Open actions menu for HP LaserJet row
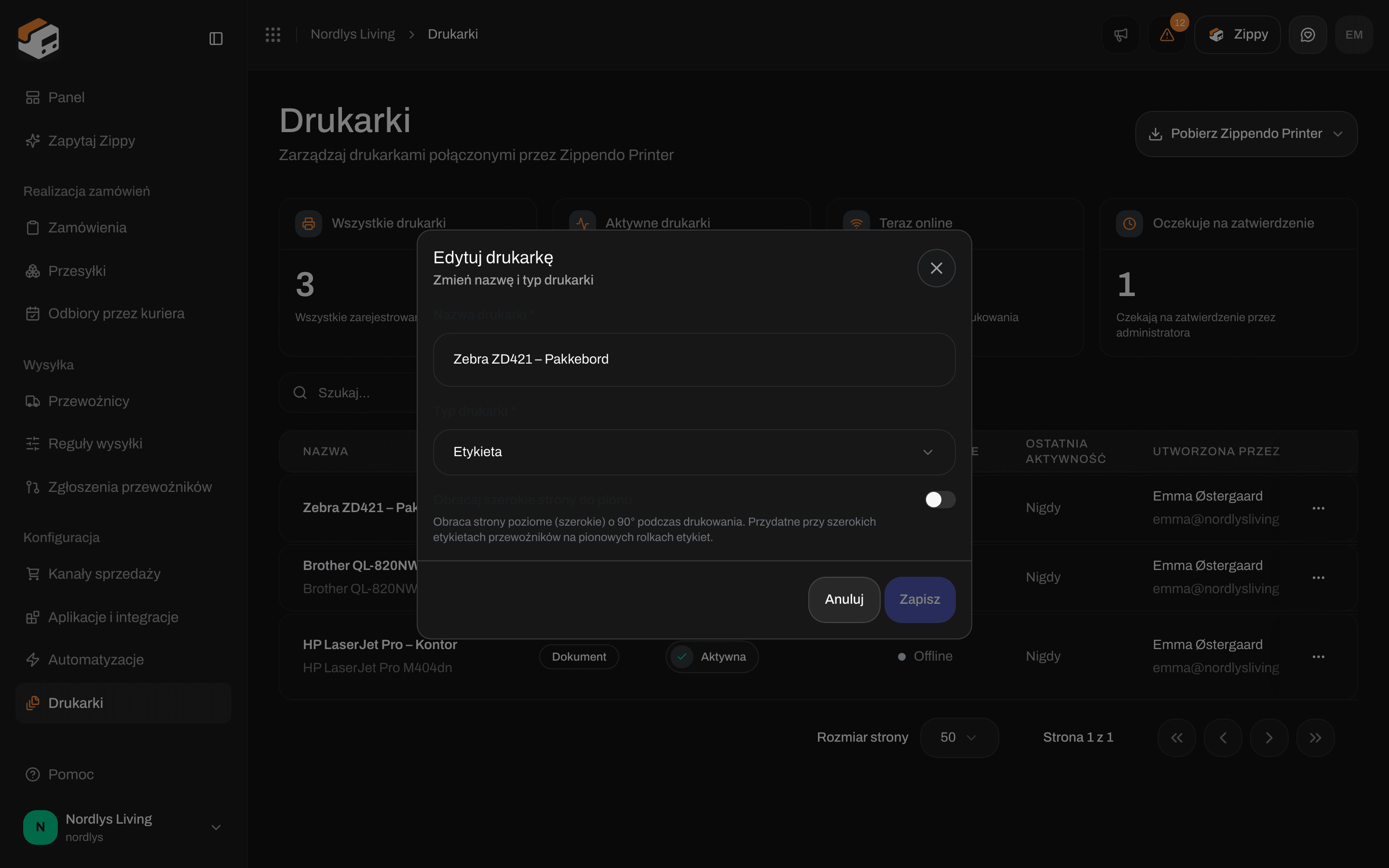Screen dimensions: 1389x868 point(1319,657)
